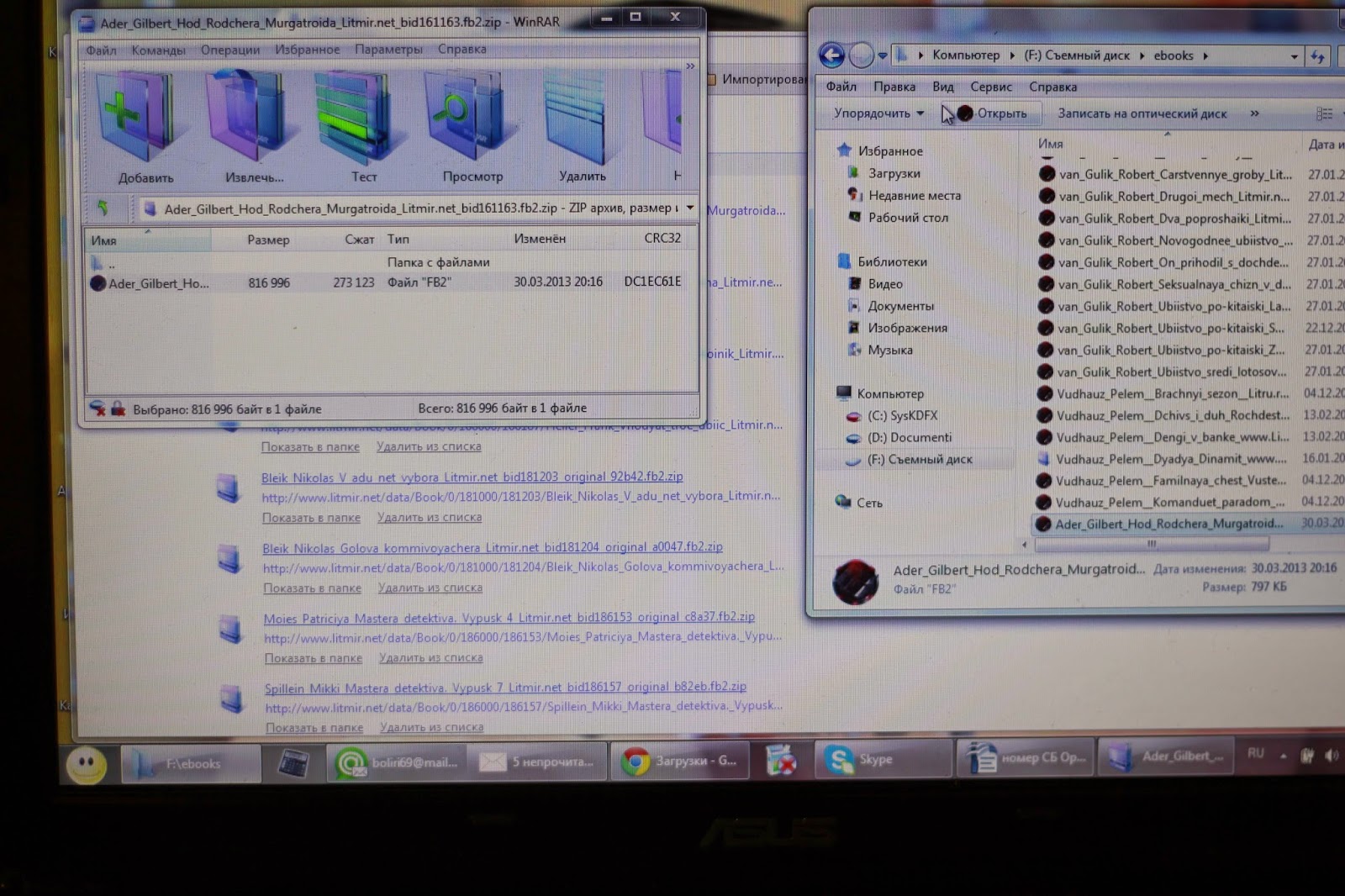
Task: Open the Команды menu in WinRAR
Action: 158,50
